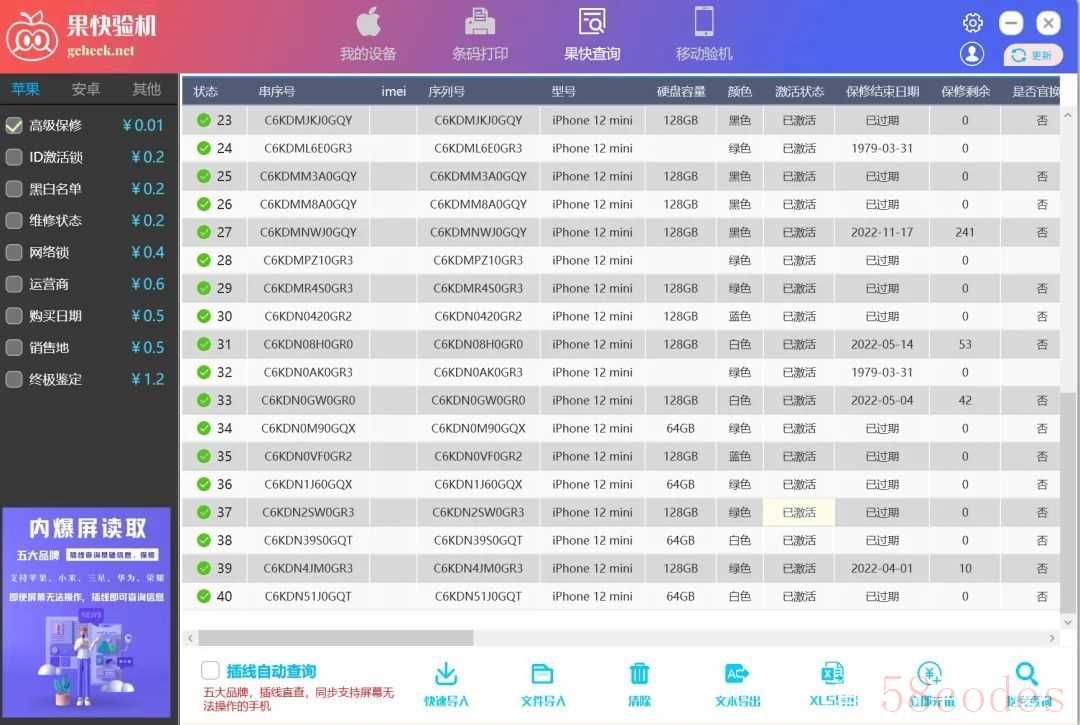
Task: Click green status icon on row 33
Action: click(x=204, y=399)
